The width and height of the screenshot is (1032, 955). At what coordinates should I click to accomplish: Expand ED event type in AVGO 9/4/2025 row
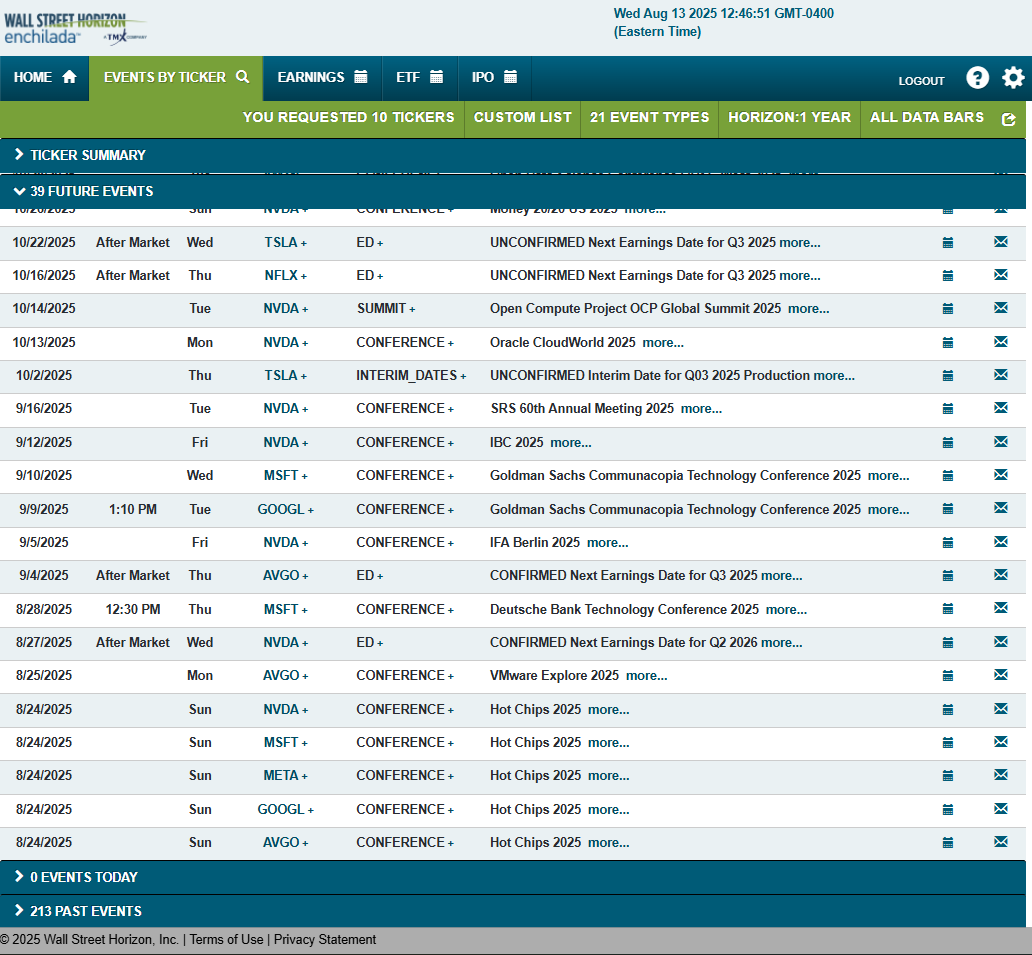[x=380, y=577]
